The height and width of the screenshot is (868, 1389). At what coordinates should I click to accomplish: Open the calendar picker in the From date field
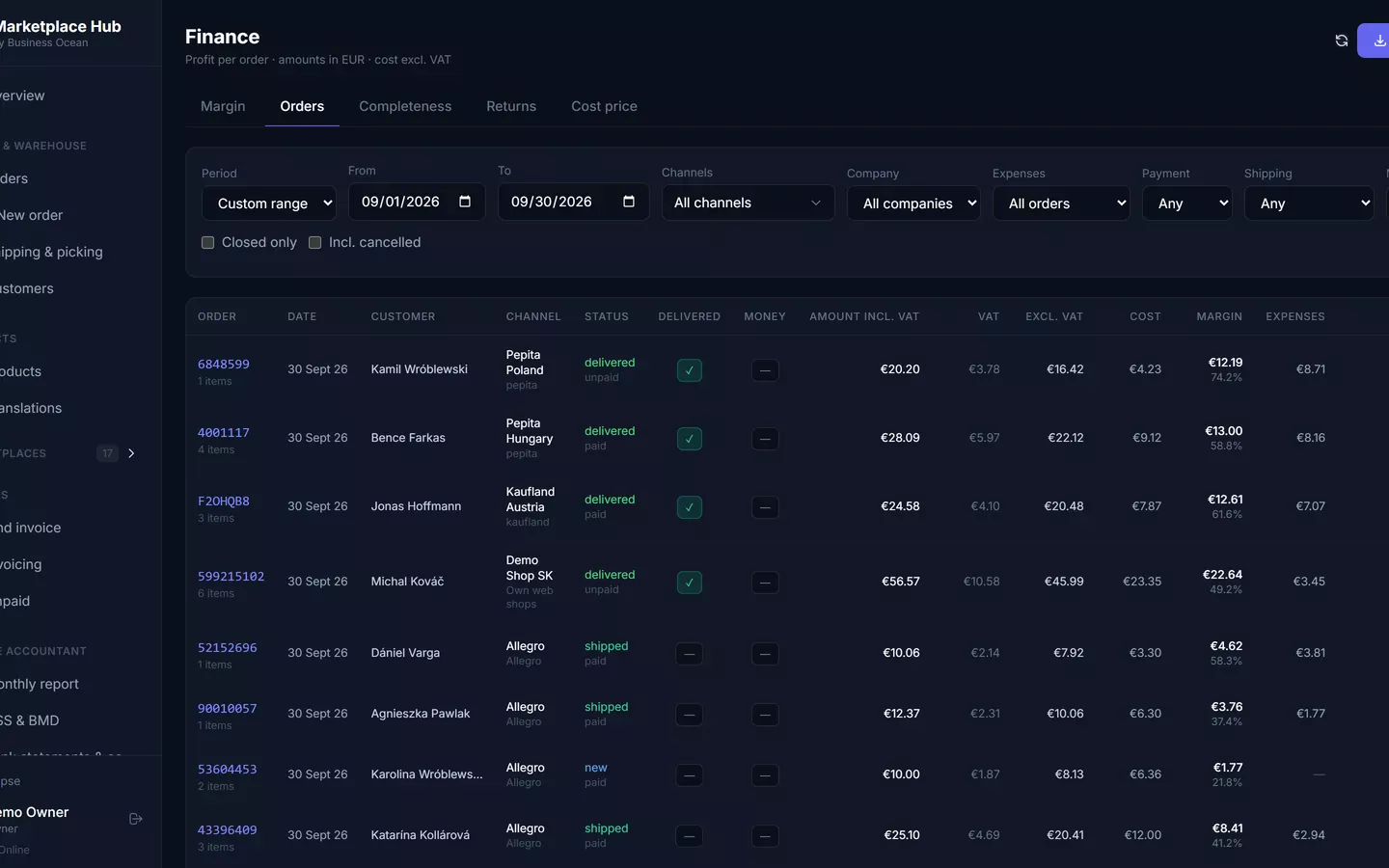(x=465, y=202)
